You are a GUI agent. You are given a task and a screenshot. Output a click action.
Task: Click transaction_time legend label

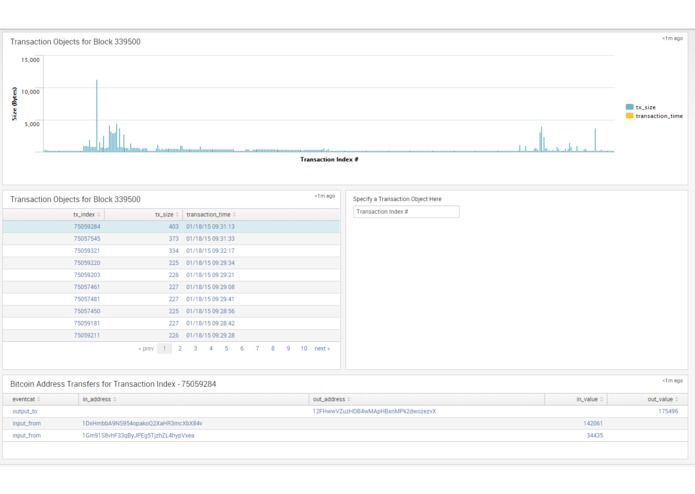point(659,116)
